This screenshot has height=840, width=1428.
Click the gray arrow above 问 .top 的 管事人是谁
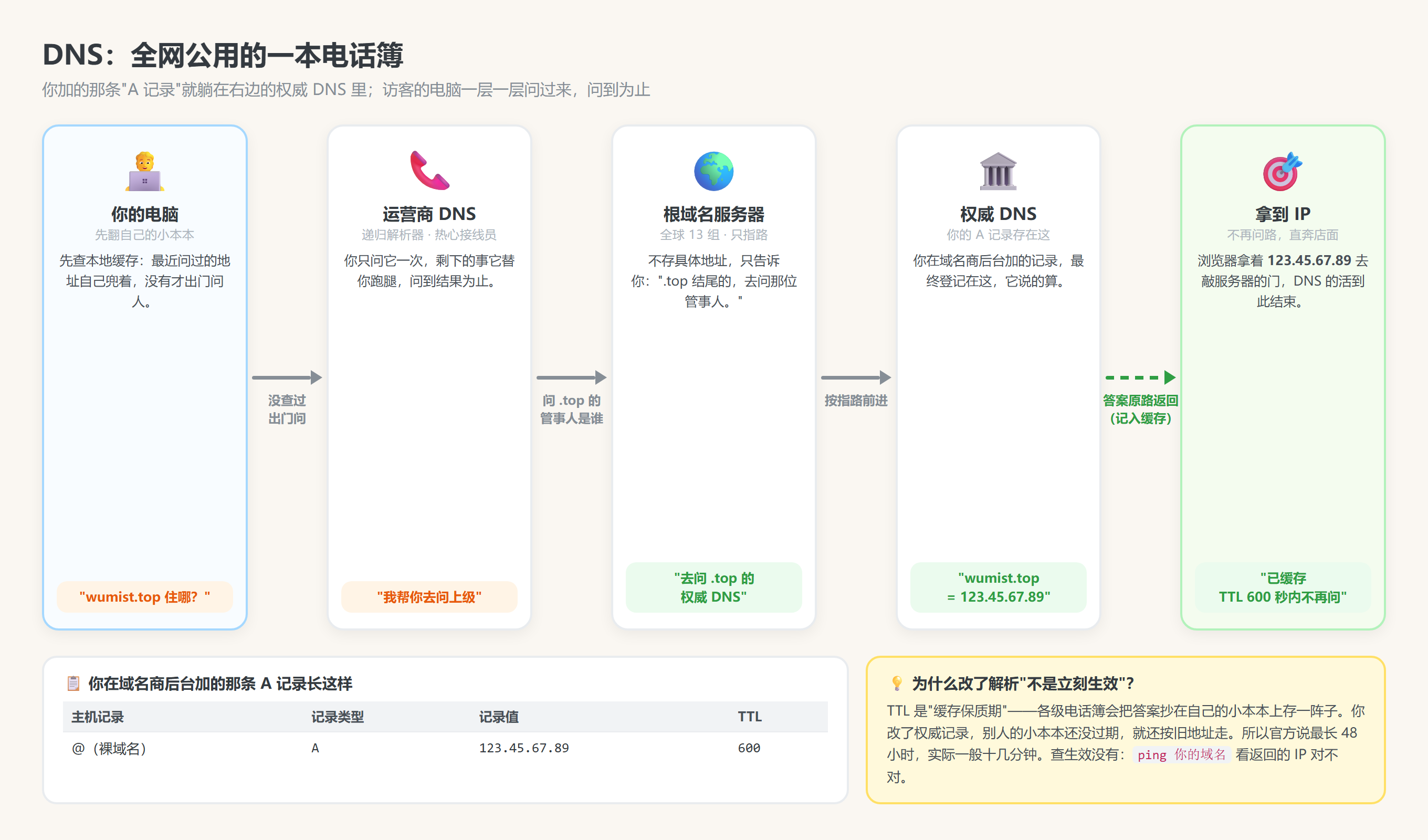pos(571,377)
